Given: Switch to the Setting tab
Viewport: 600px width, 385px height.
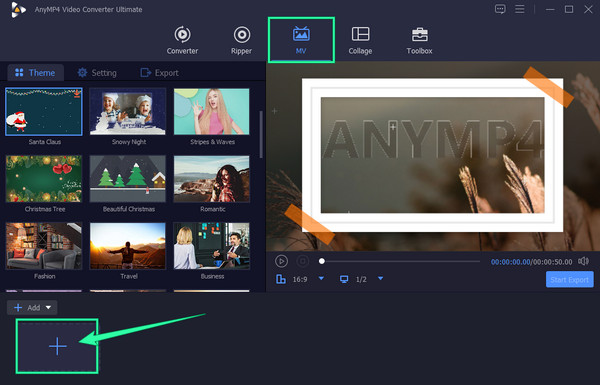Looking at the screenshot, I should [97, 72].
